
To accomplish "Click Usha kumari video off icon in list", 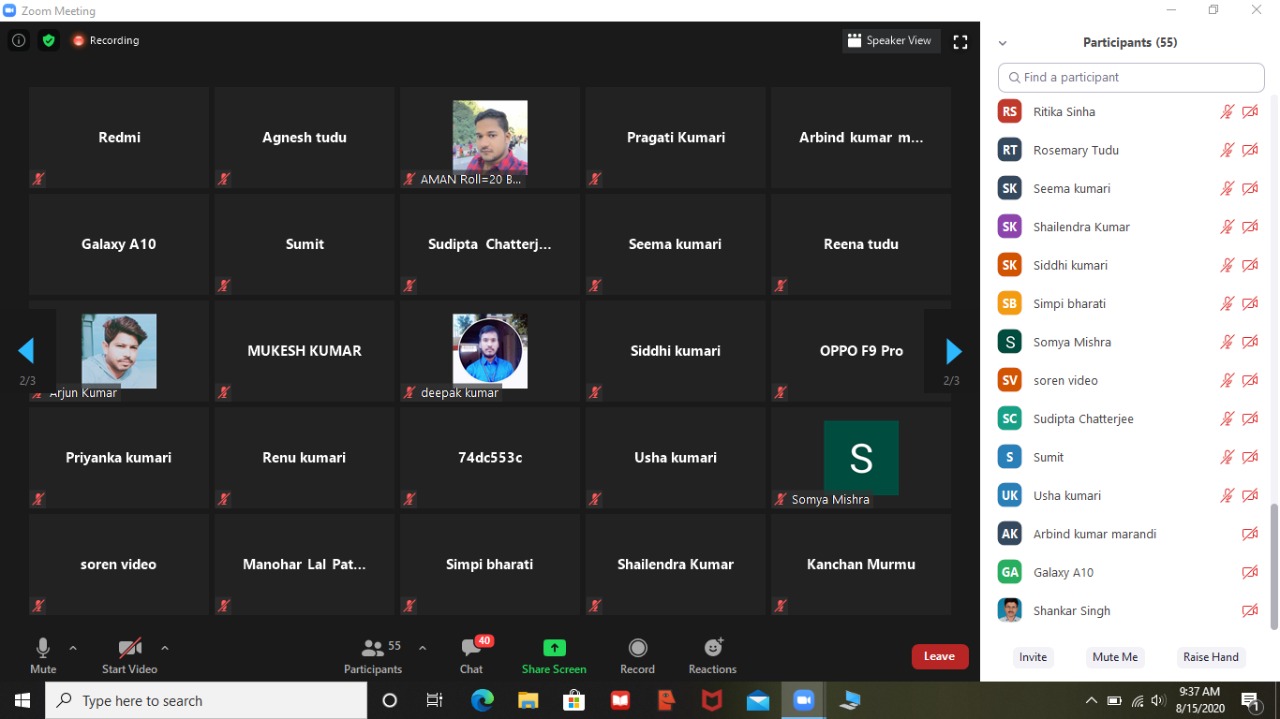I will coord(1250,495).
